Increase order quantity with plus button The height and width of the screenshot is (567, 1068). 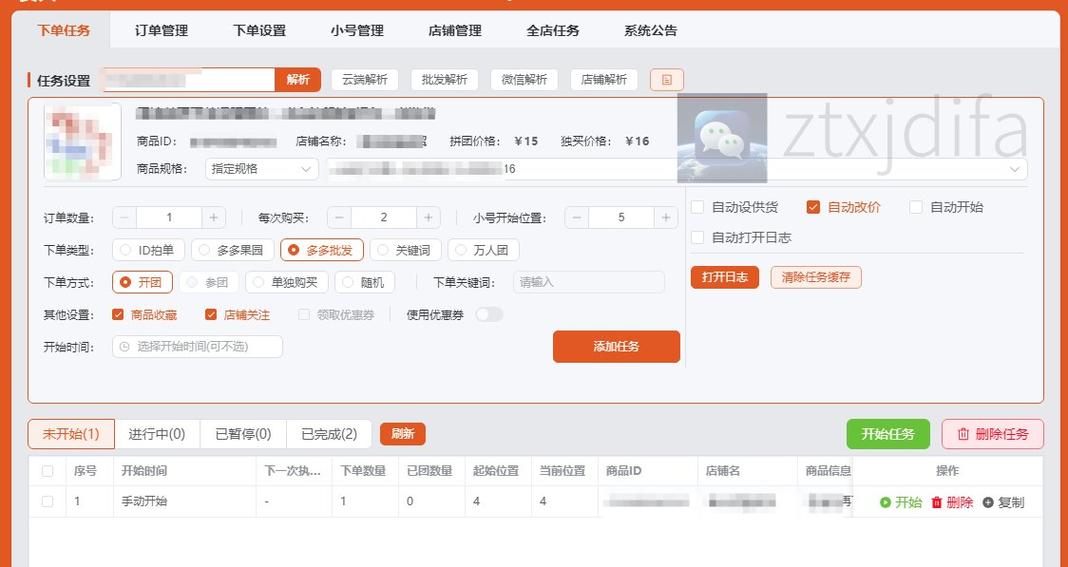click(x=213, y=217)
